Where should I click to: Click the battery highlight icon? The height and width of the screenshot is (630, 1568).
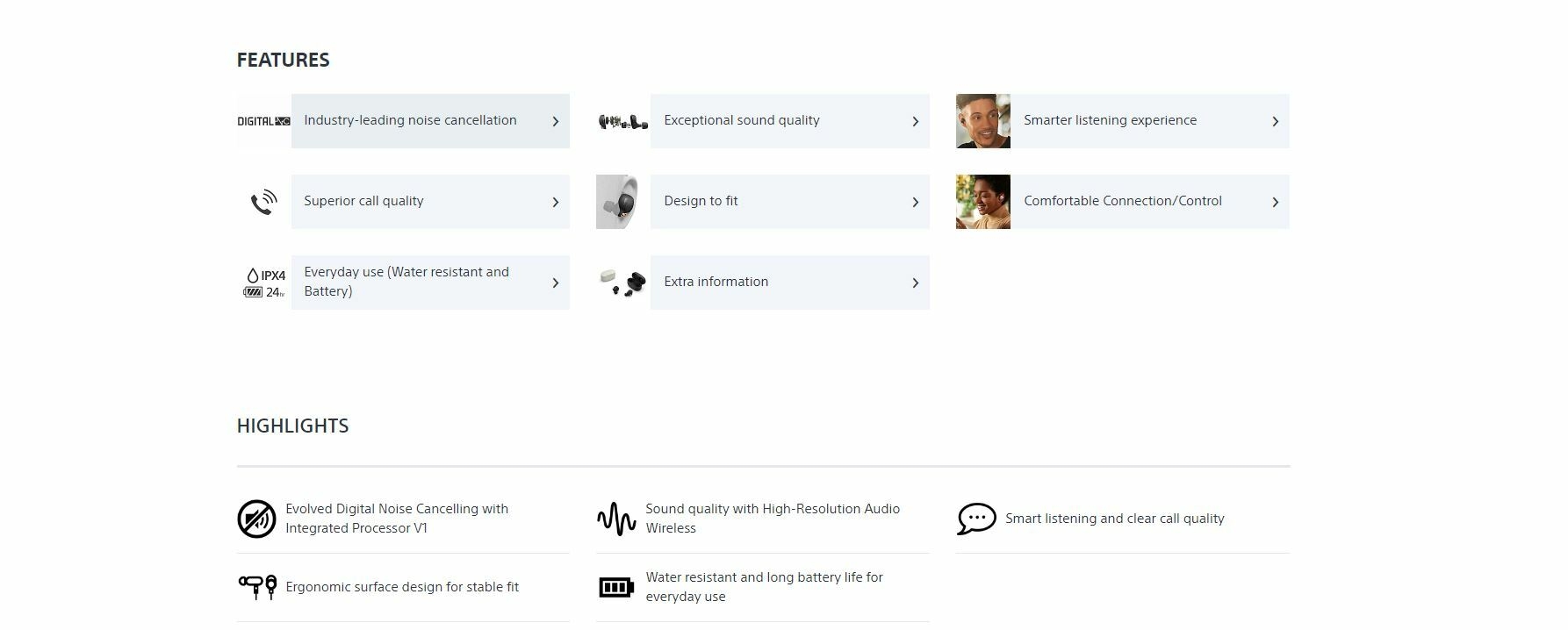(616, 587)
